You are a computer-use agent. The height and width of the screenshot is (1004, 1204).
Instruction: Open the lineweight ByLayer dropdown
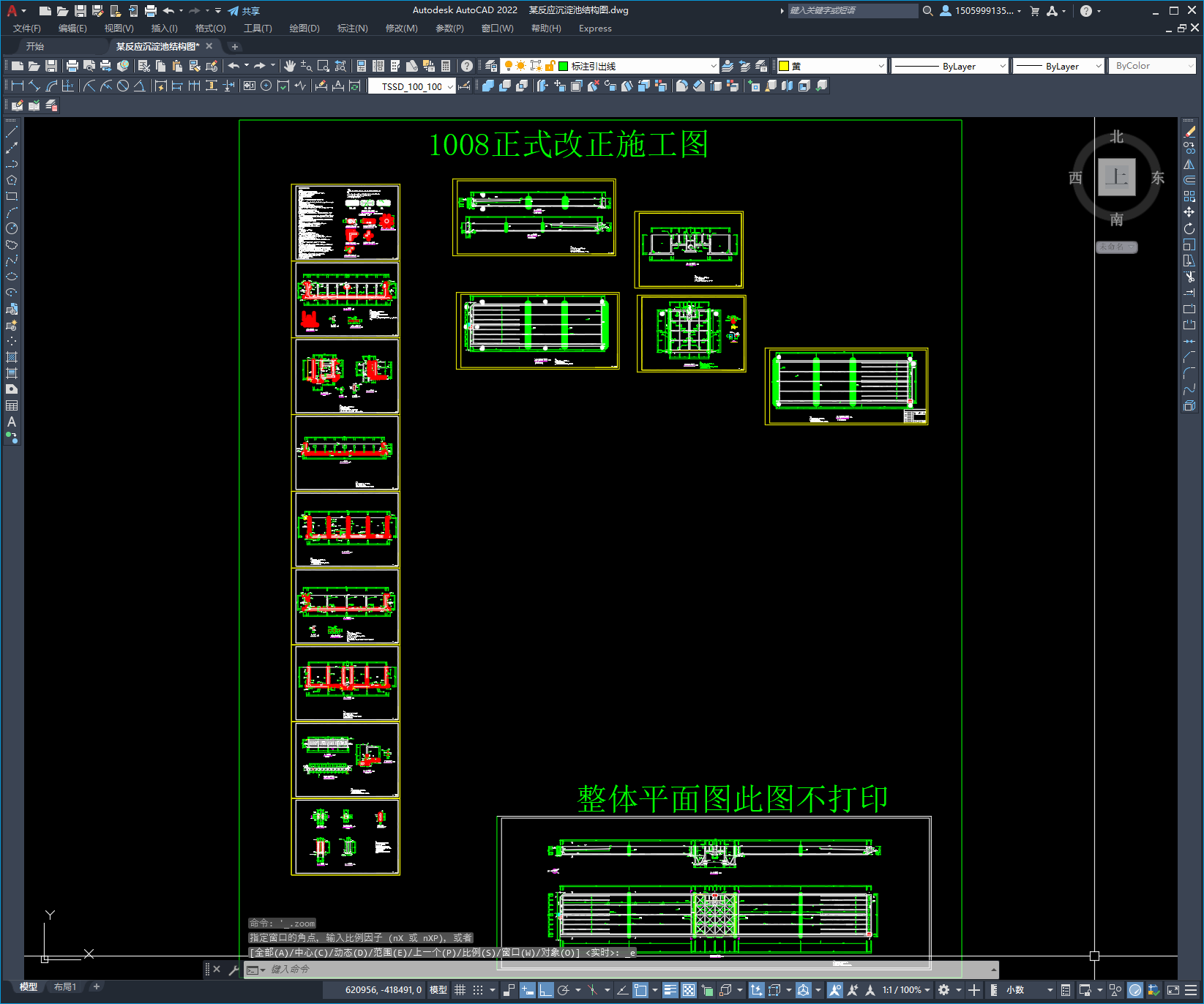[1058, 66]
